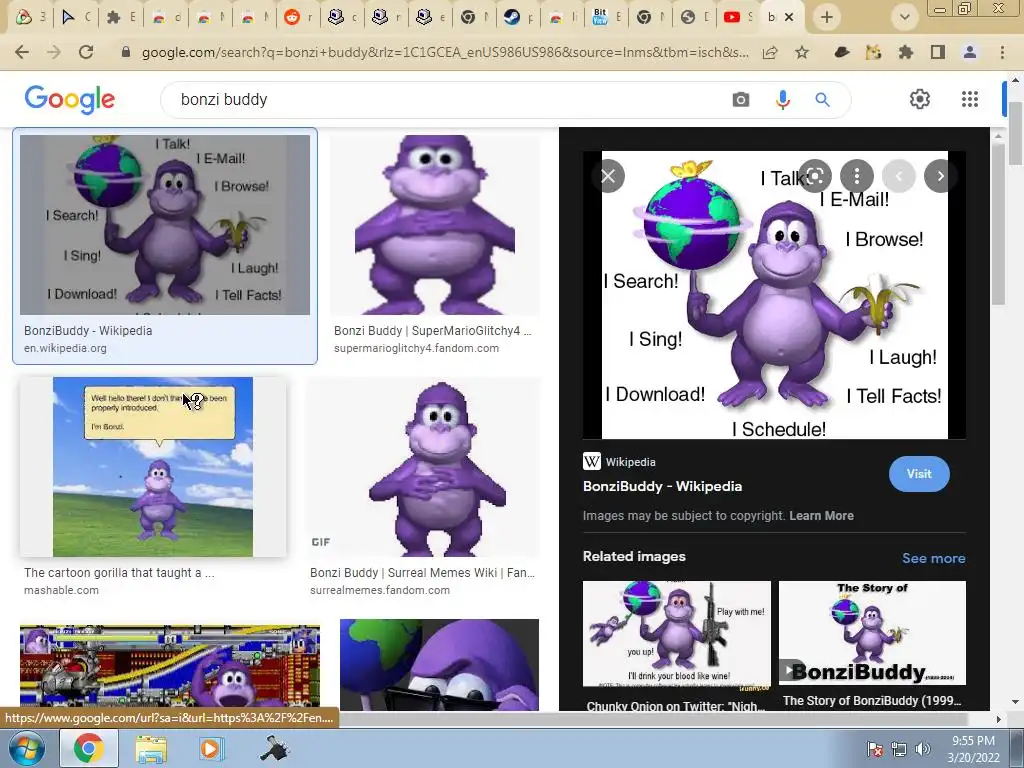The image size is (1024, 768).
Task: Open Google quick settings gear
Action: pyautogui.click(x=920, y=99)
